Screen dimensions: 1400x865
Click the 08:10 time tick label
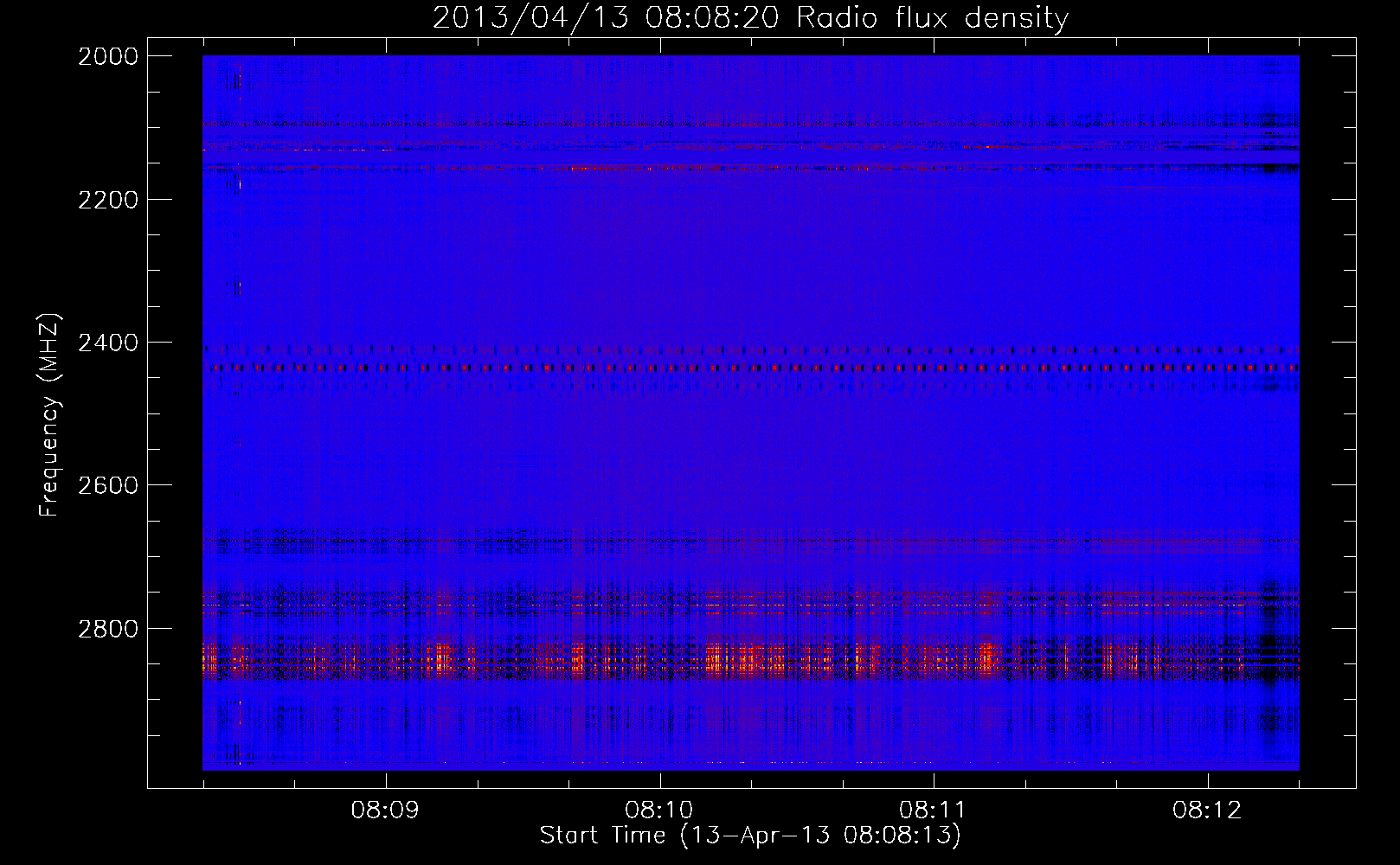point(659,811)
